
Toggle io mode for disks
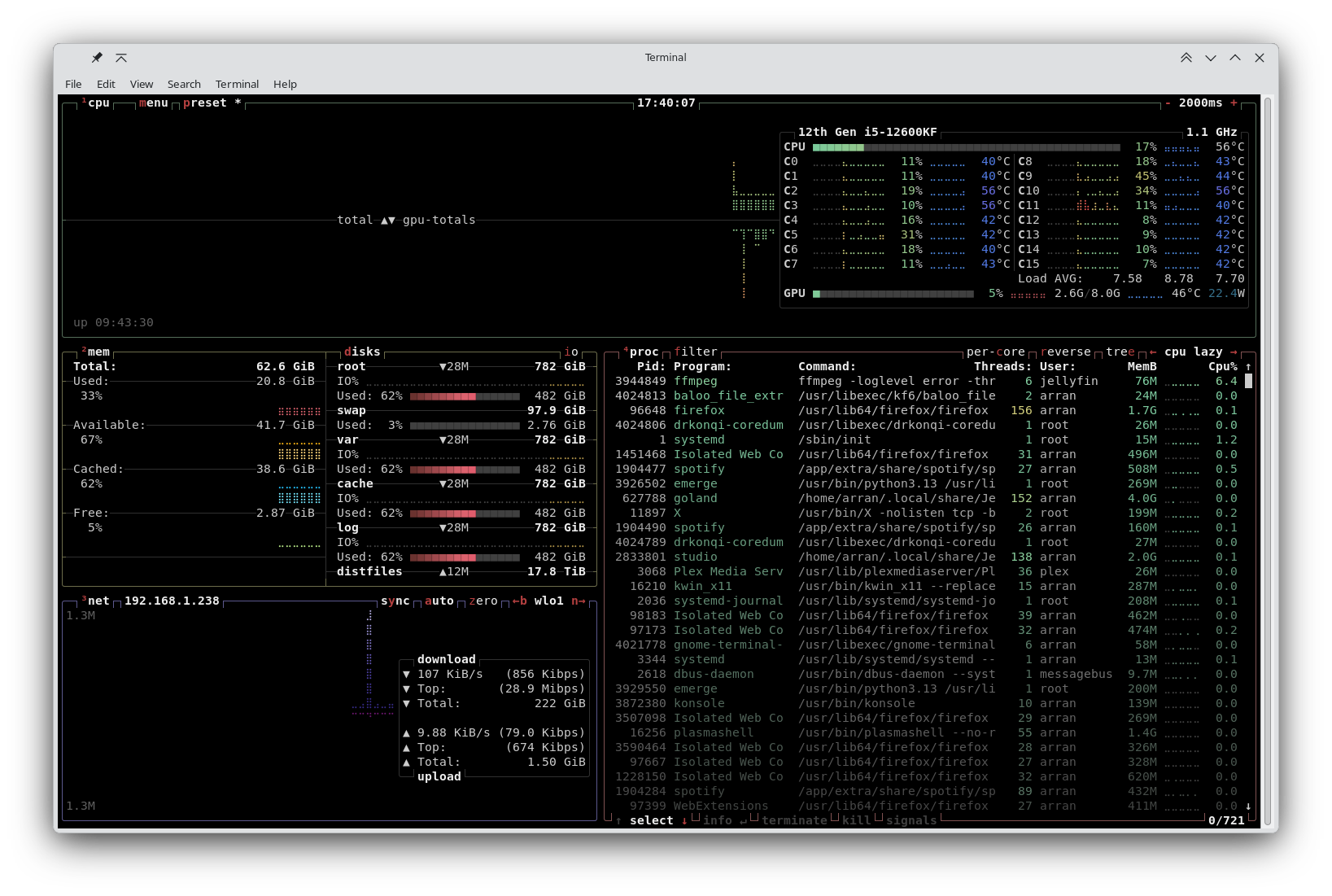(x=571, y=352)
